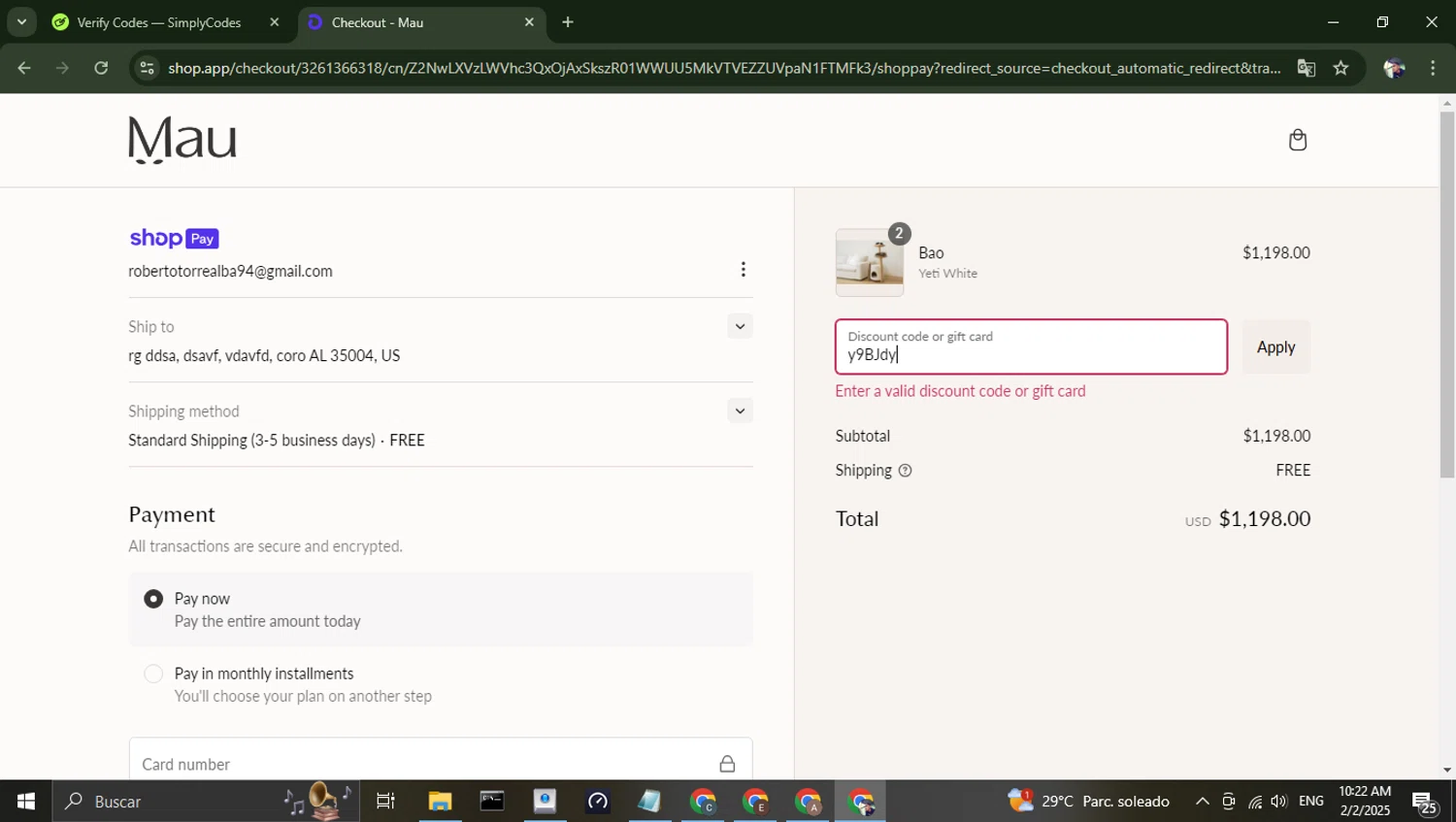Screen dimensions: 1456x822
Task: Expand the Ship to address section
Action: point(740,326)
